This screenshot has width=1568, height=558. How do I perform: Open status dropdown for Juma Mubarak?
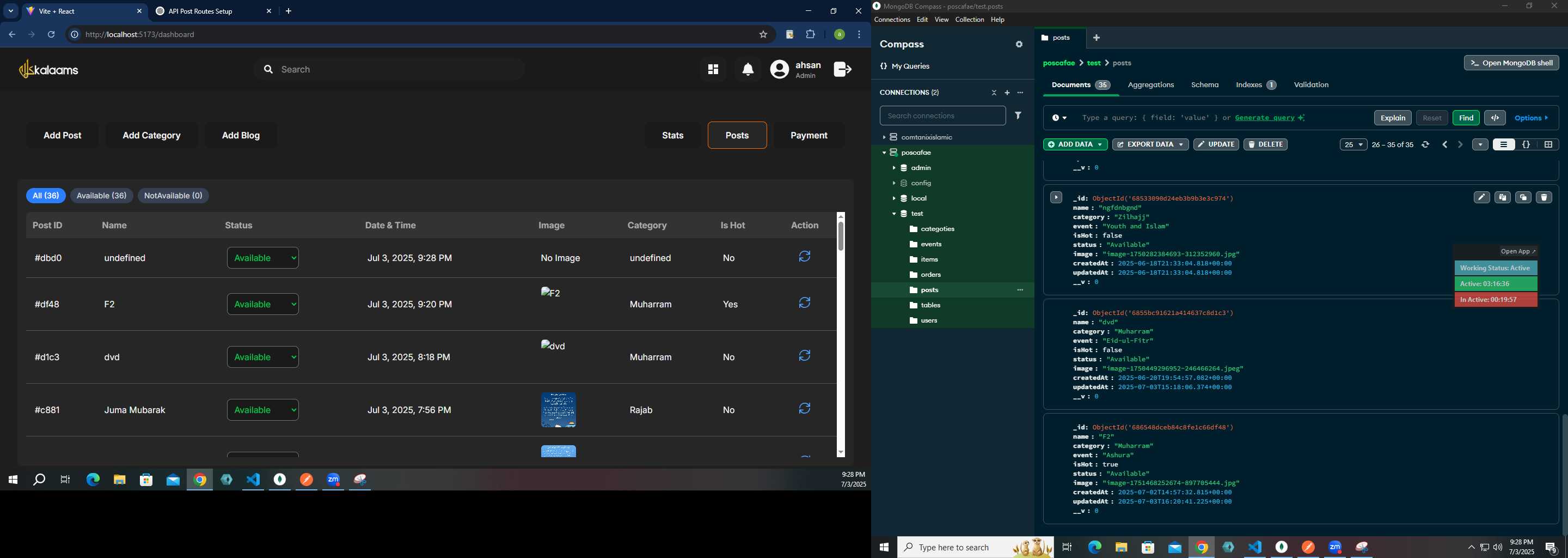tap(263, 410)
